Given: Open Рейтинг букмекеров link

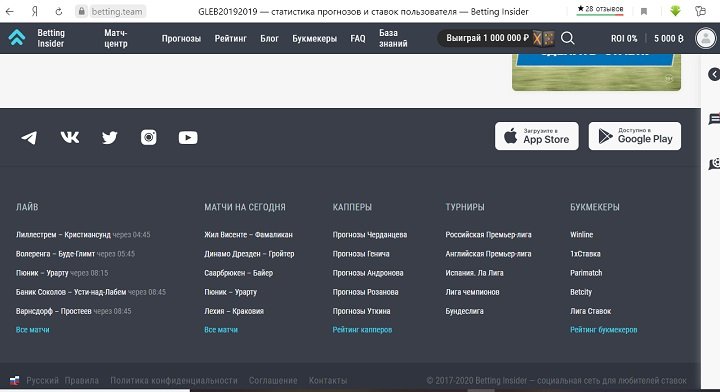Looking at the screenshot, I should click(603, 330).
